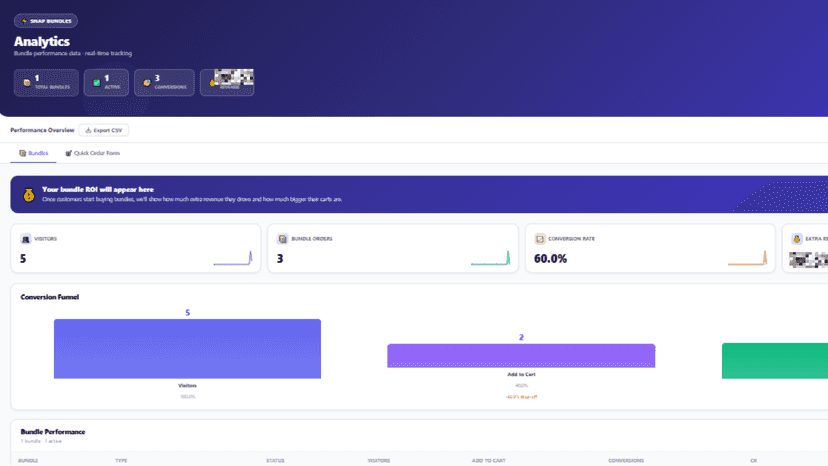
Task: Click the VISITORS column header in table
Action: tap(379, 461)
